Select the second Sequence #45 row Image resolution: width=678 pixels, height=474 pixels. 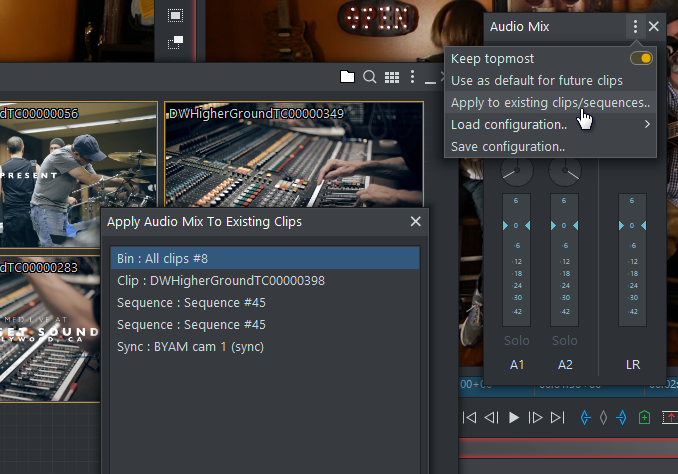pos(265,325)
